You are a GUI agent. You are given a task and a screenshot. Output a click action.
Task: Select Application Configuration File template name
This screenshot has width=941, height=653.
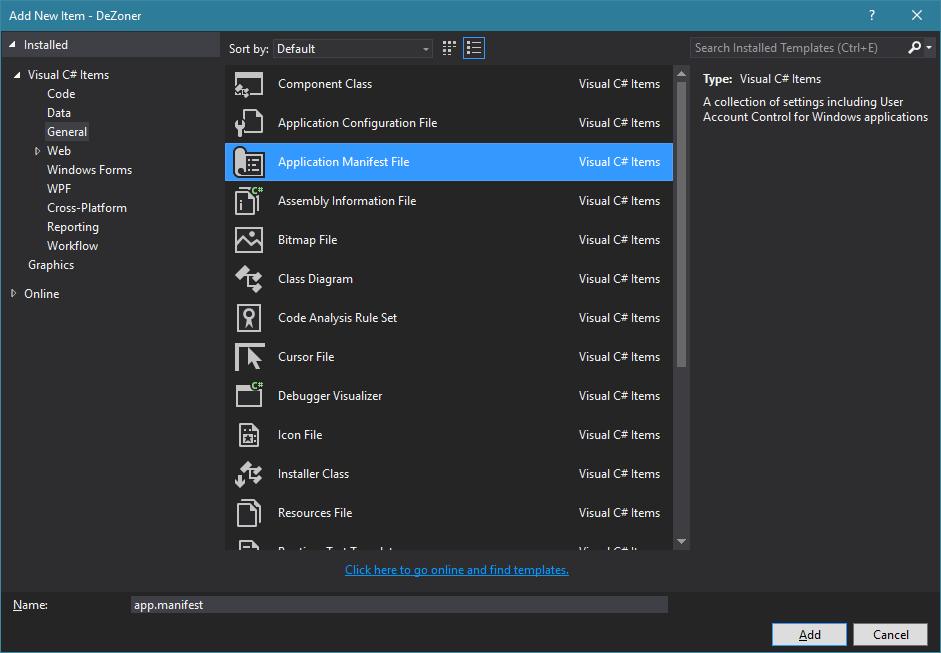pos(357,123)
